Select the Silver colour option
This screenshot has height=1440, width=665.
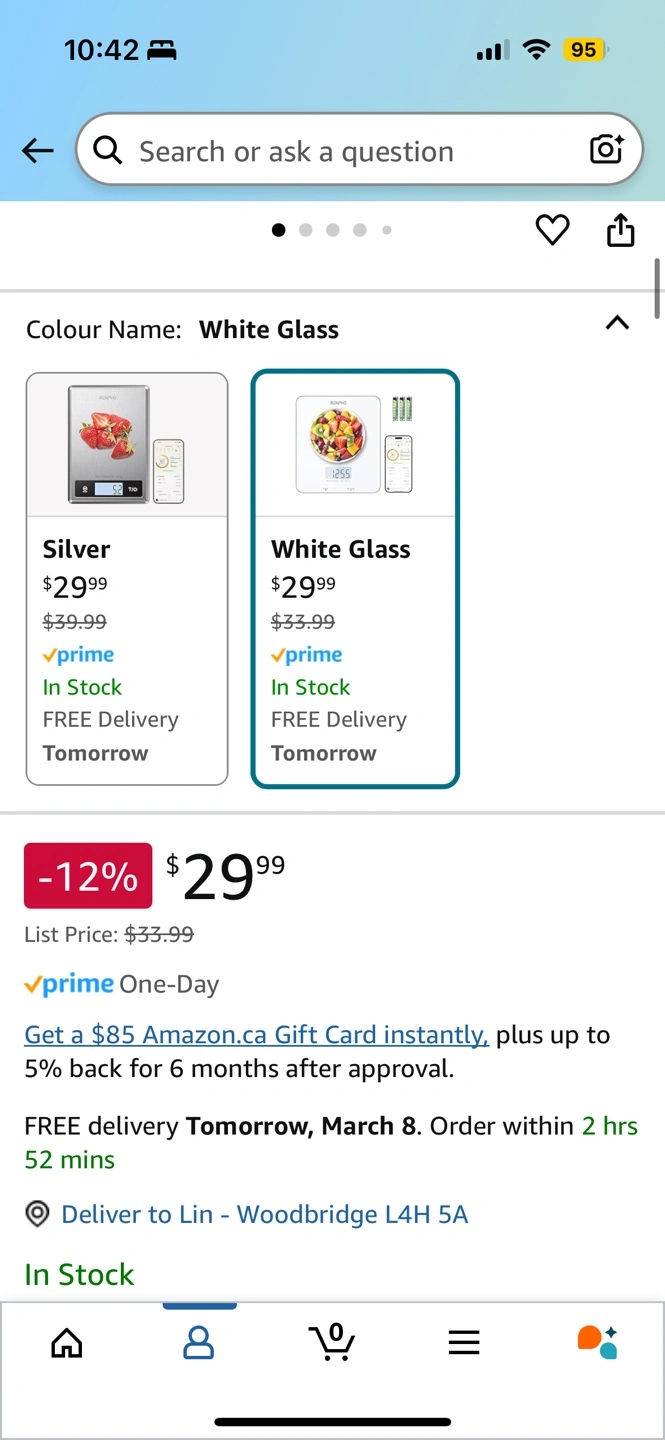pyautogui.click(x=127, y=578)
